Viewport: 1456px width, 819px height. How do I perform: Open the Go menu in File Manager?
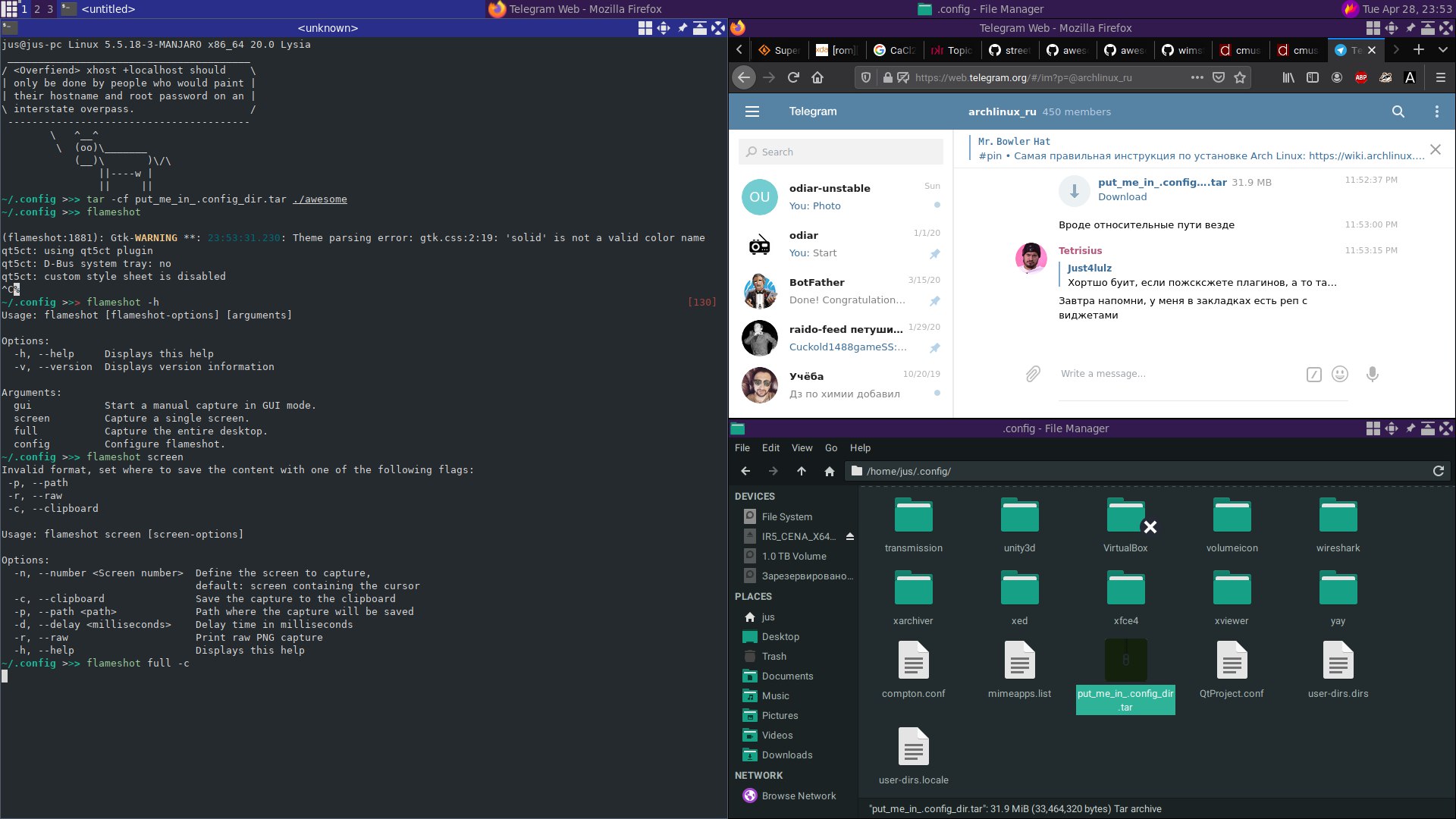(x=831, y=448)
